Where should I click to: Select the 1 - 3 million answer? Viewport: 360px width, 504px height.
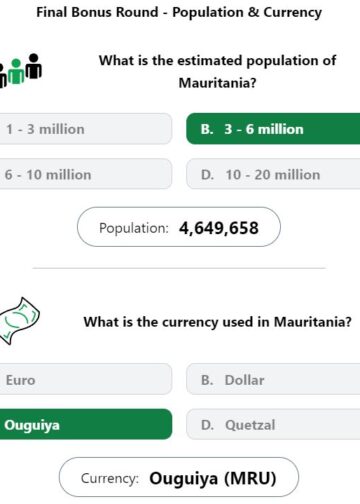click(x=86, y=129)
